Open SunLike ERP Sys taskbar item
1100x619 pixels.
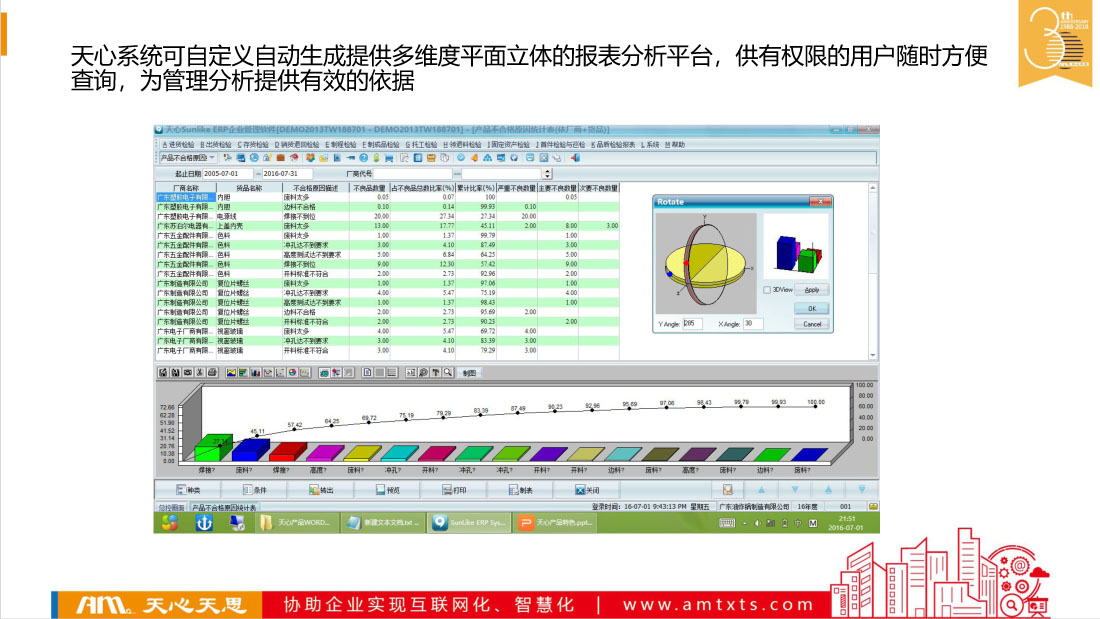[470, 523]
